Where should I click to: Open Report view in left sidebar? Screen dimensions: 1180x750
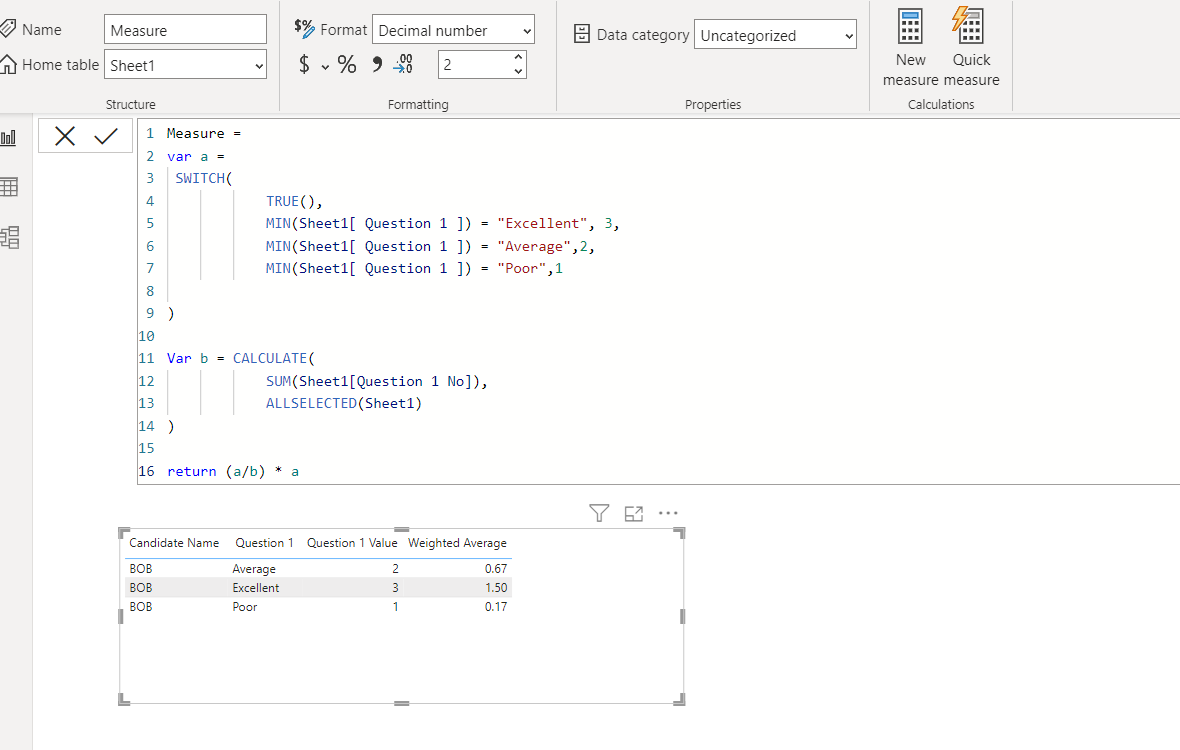pyautogui.click(x=9, y=138)
